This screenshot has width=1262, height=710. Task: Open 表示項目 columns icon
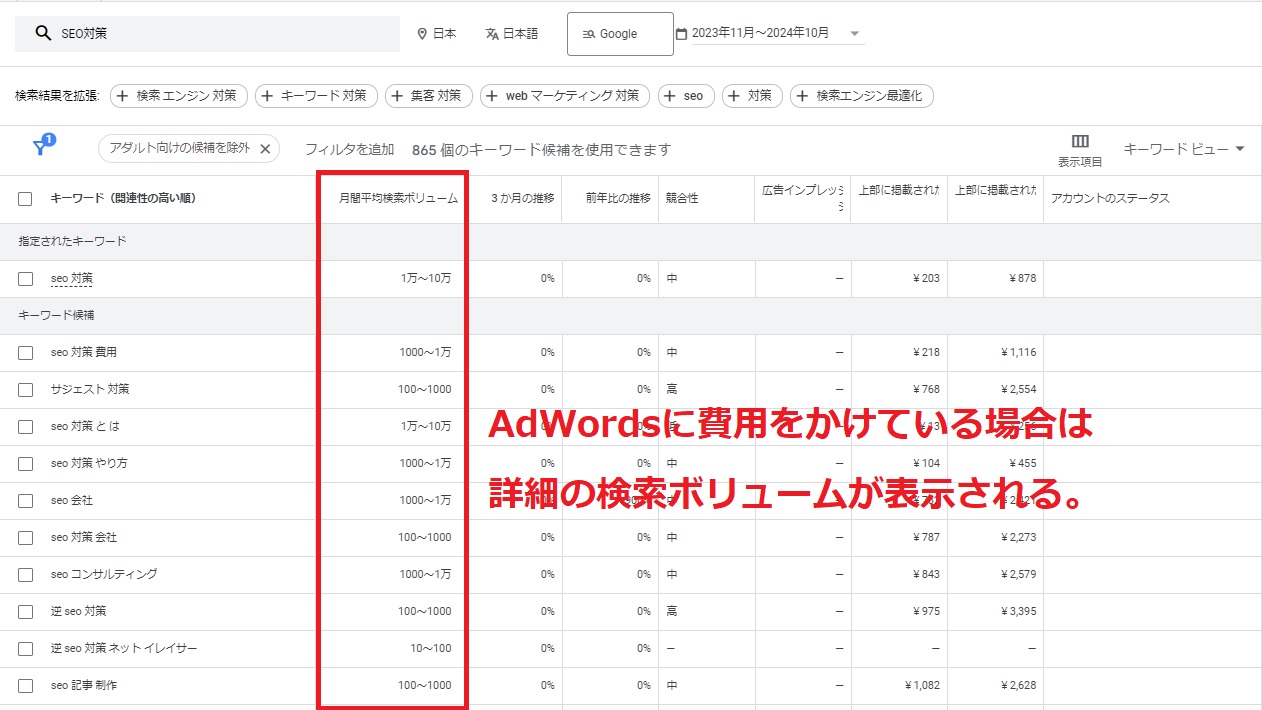[x=1080, y=141]
